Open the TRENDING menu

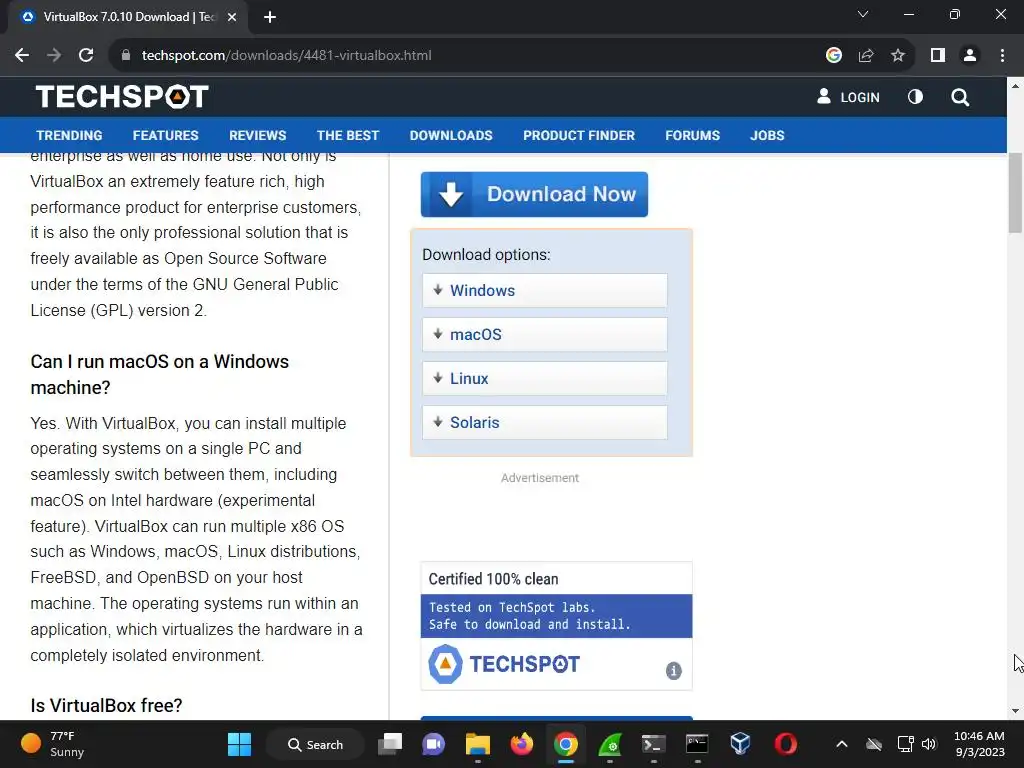coord(69,135)
